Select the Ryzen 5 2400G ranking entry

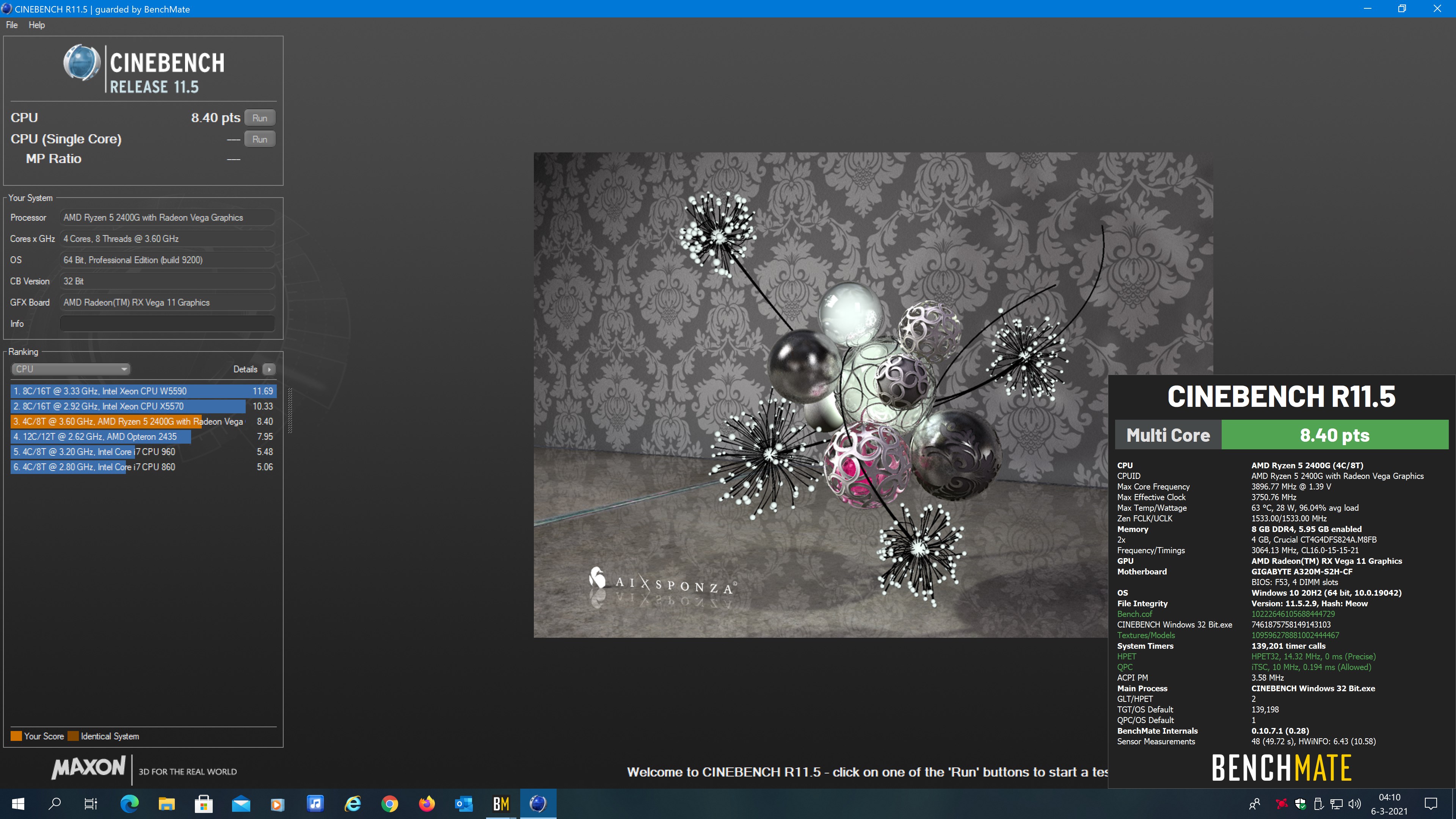coord(143,422)
